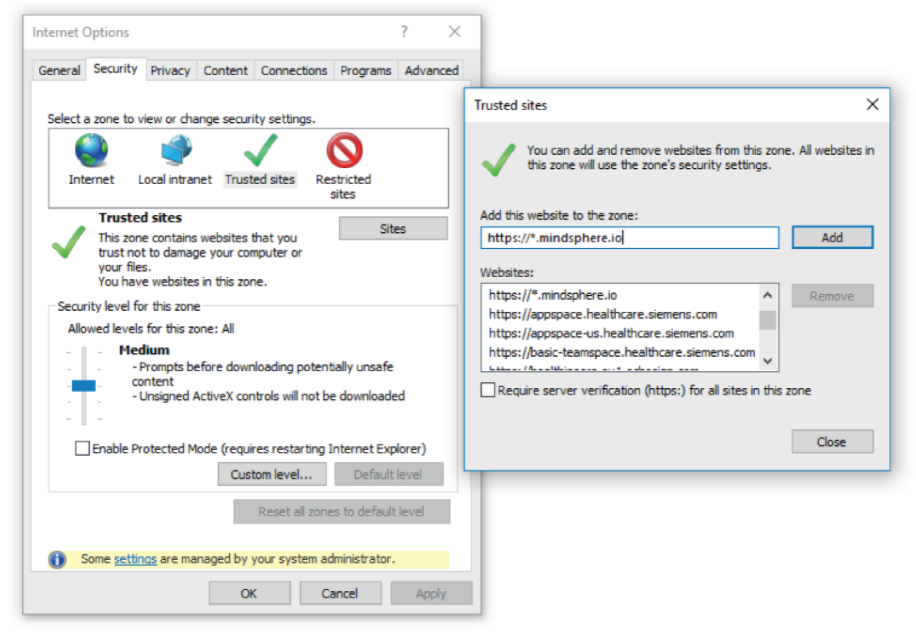Select the Local intranet zone icon
The image size is (916, 633).
[x=176, y=151]
